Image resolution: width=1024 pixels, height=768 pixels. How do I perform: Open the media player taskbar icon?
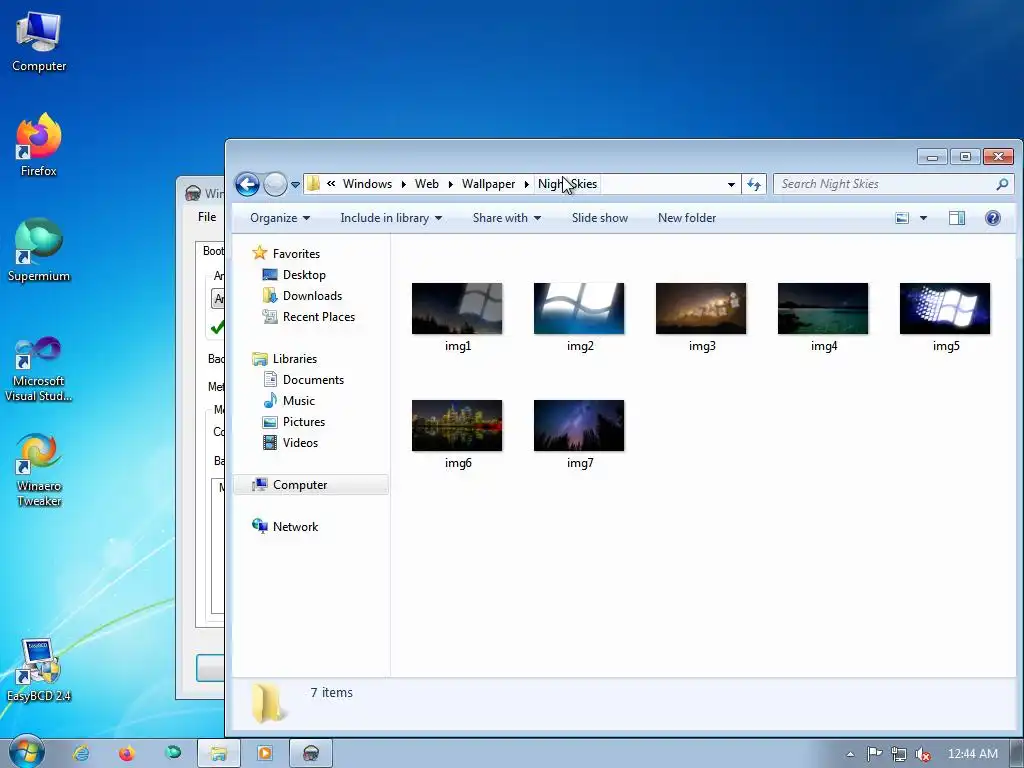pyautogui.click(x=264, y=753)
